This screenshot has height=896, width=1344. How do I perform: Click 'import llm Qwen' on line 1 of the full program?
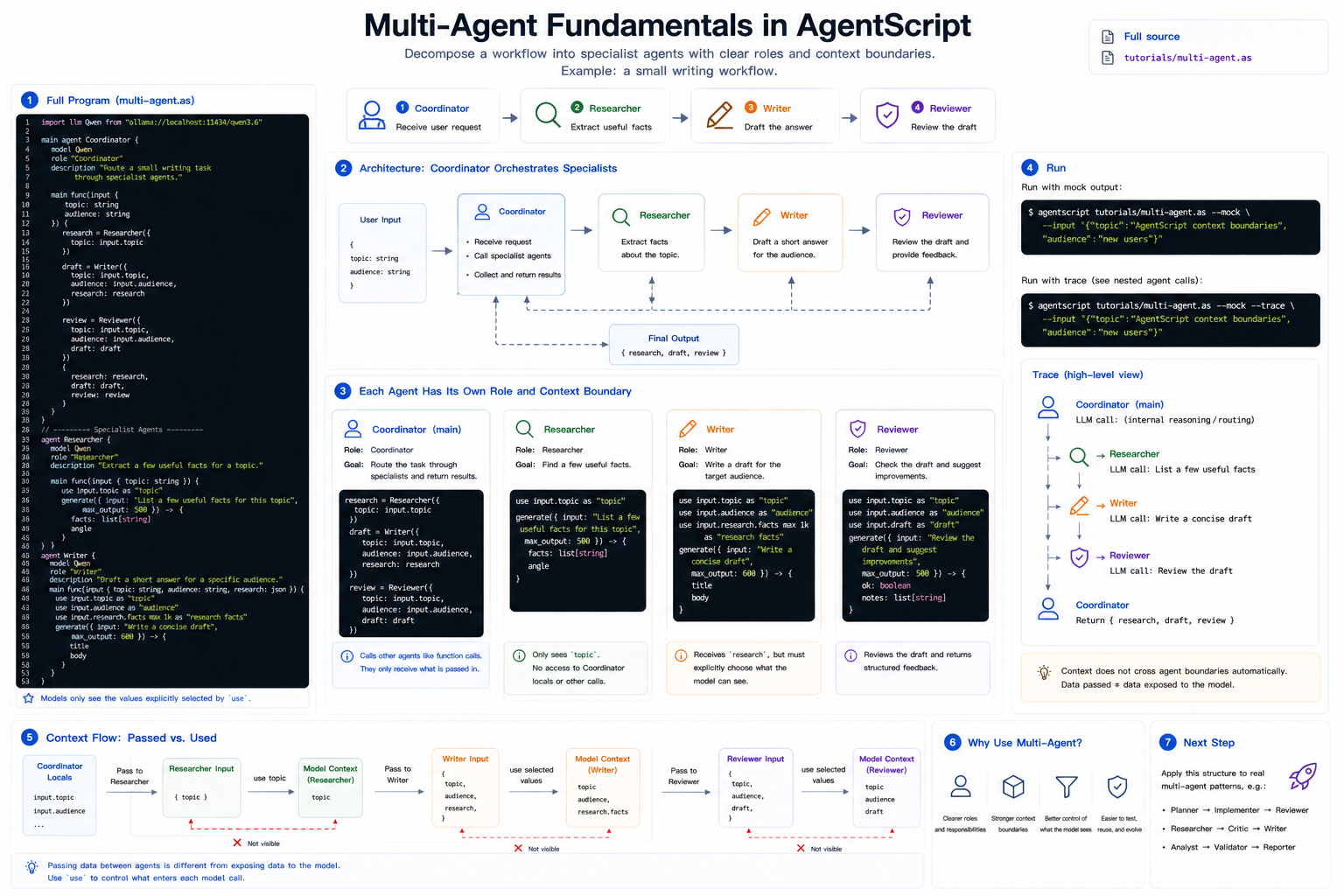[x=73, y=122]
